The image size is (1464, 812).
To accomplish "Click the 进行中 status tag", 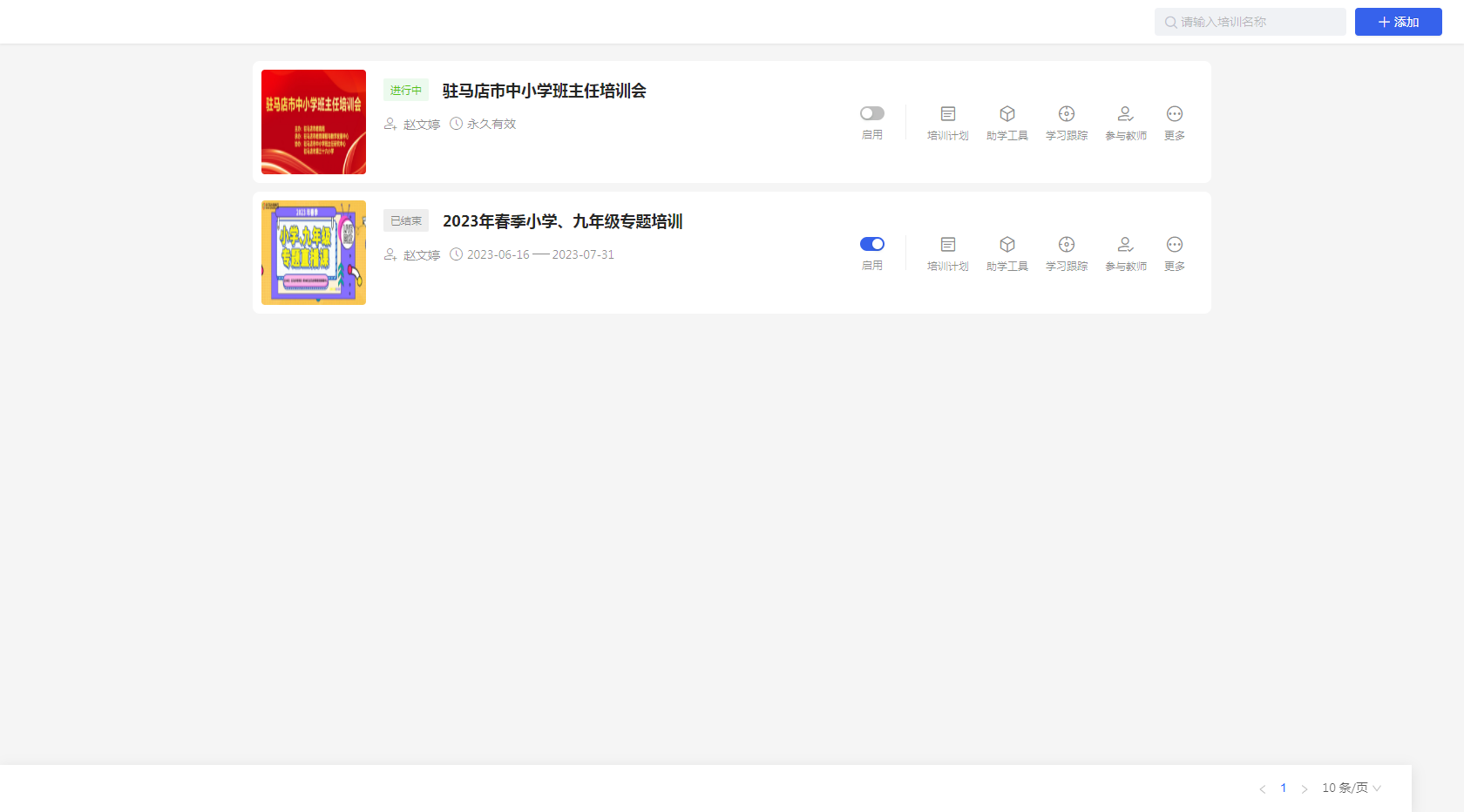I will [406, 91].
